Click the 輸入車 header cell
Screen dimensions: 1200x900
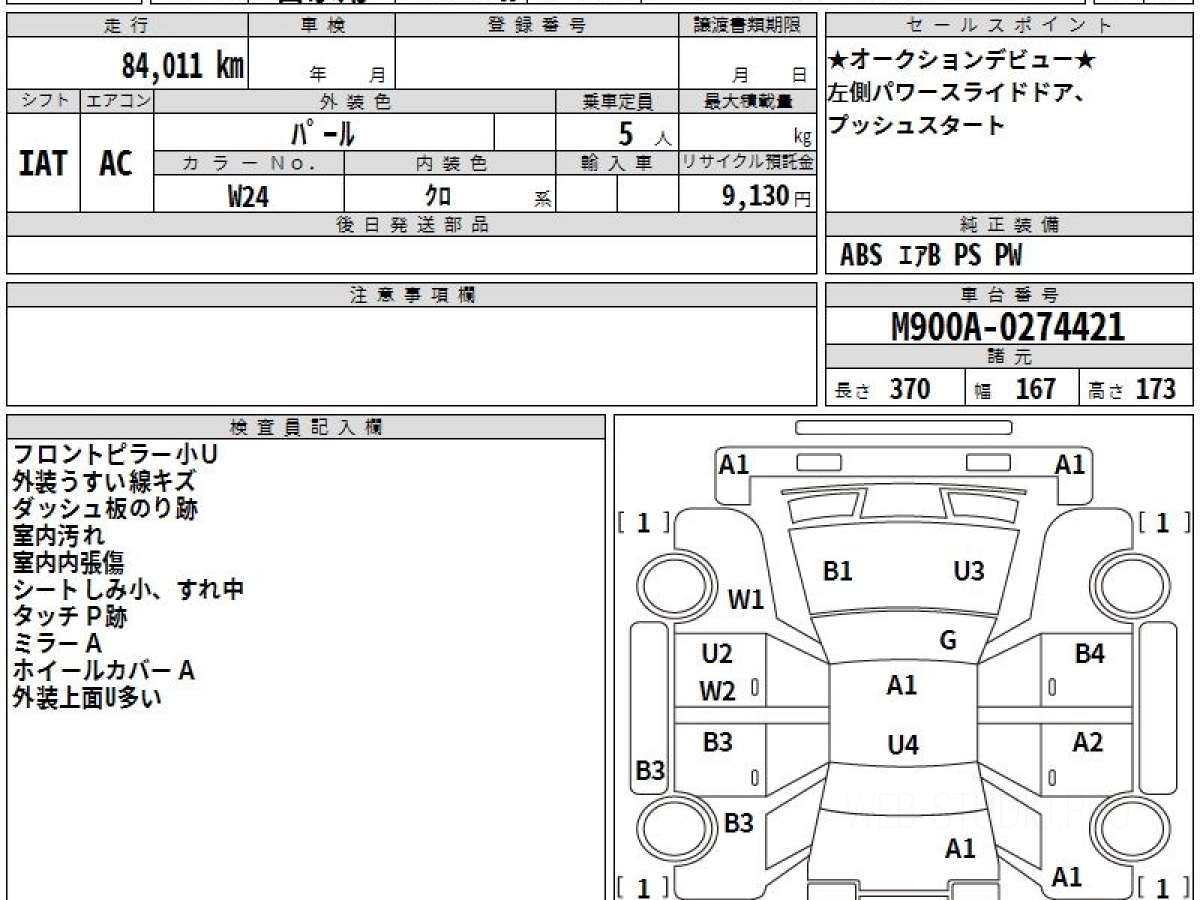[617, 163]
